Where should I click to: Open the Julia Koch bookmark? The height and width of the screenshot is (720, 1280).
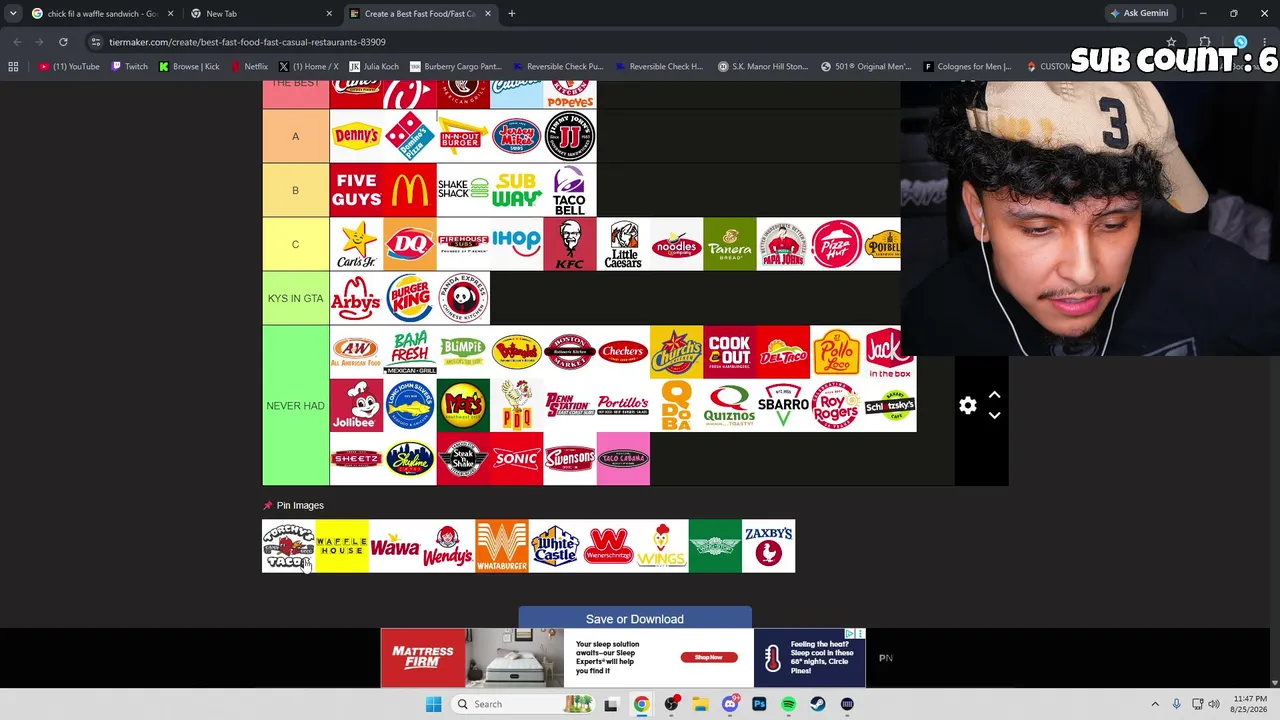click(x=374, y=67)
